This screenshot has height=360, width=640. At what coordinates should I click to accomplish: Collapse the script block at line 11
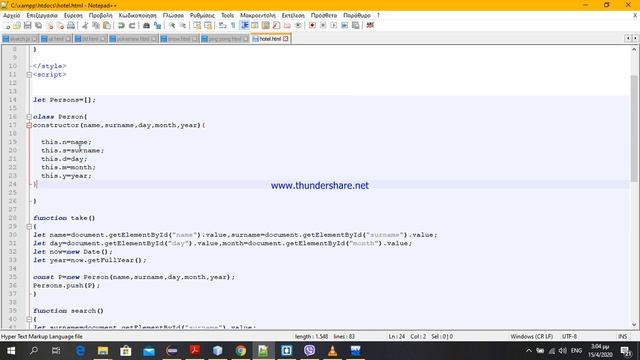(29, 75)
